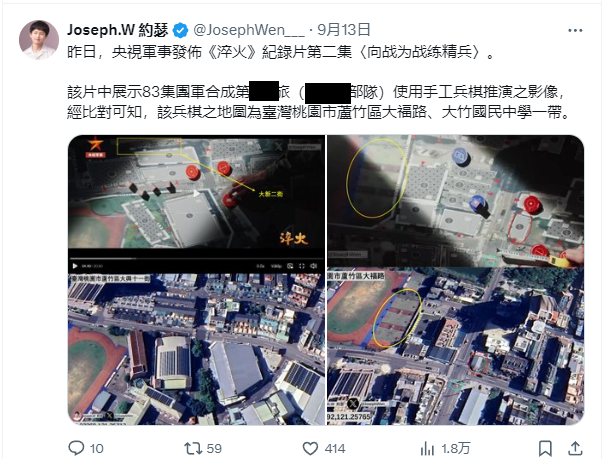Viewport: 607px width, 459px height.
Task: Click the 9月13日 post date
Action: tap(344, 30)
